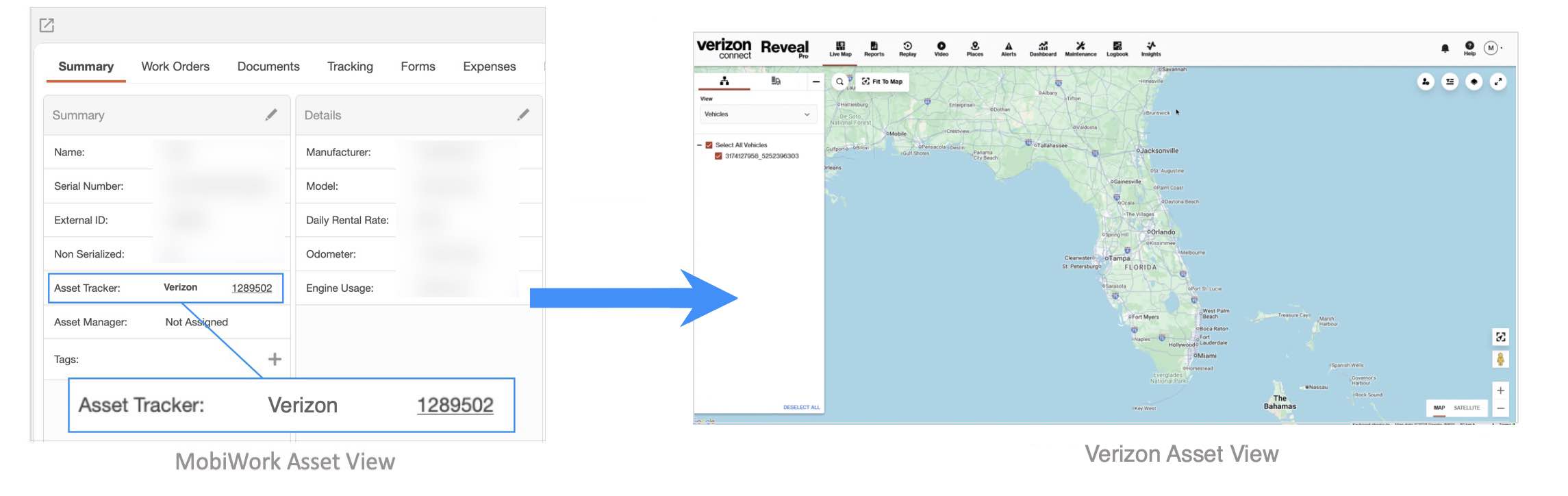Viewport: 1568px width, 496px height.
Task: Edit the Summary panel with pencil icon
Action: pos(271,115)
